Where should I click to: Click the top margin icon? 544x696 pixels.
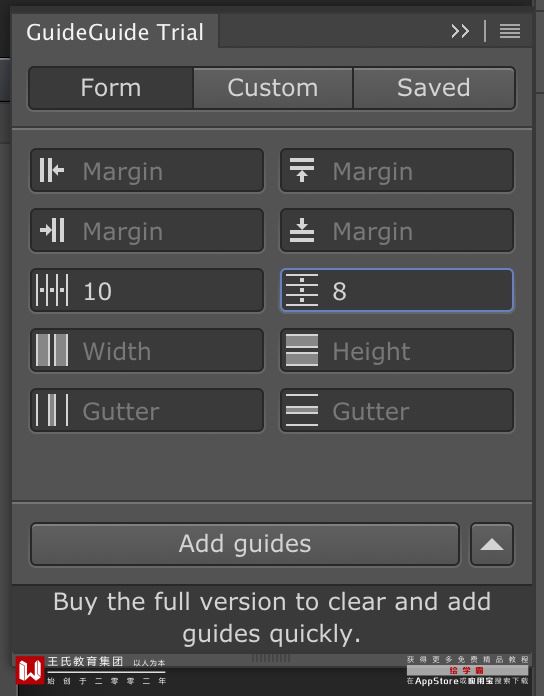(x=302, y=170)
